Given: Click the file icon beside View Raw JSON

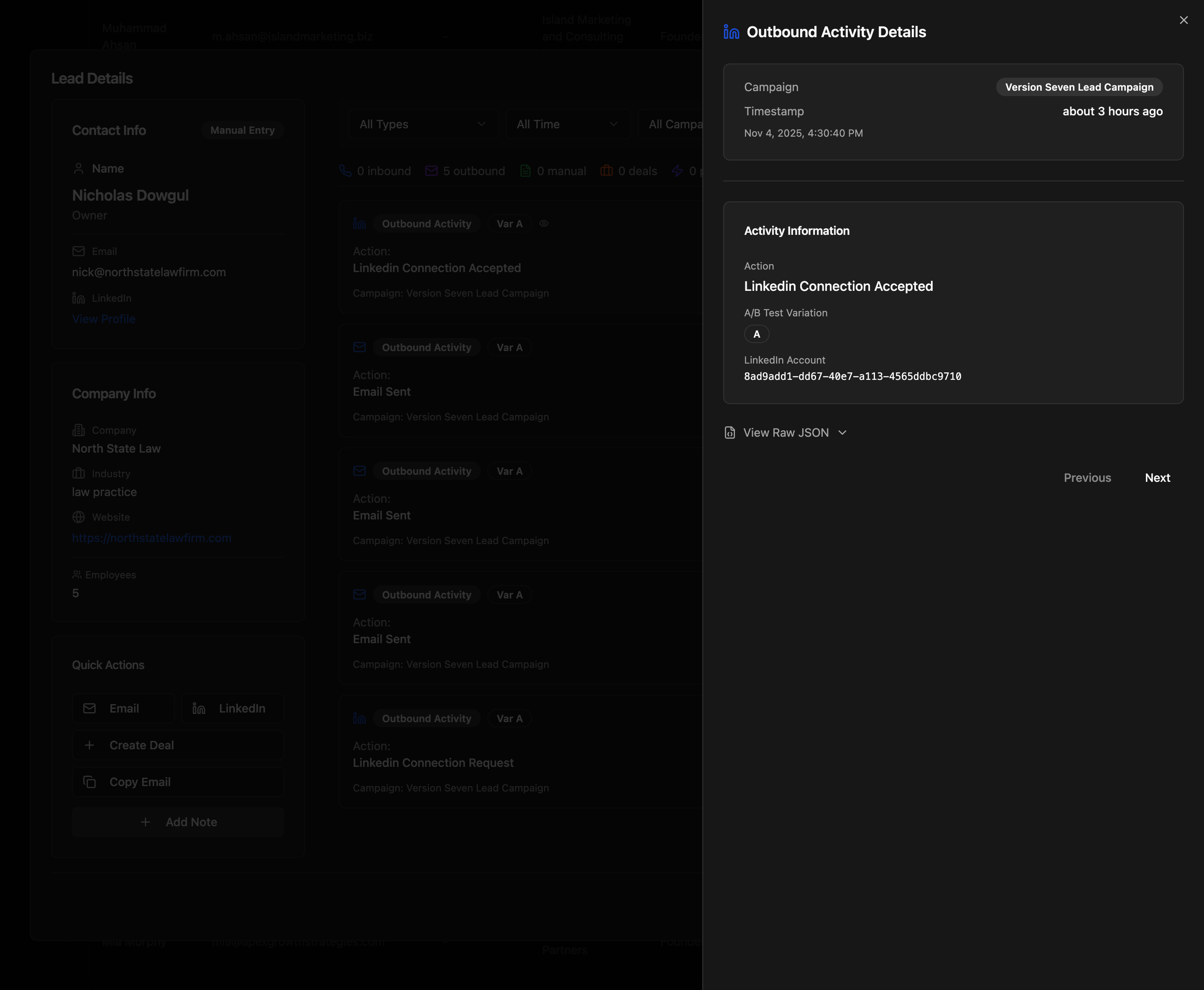Looking at the screenshot, I should click(730, 433).
